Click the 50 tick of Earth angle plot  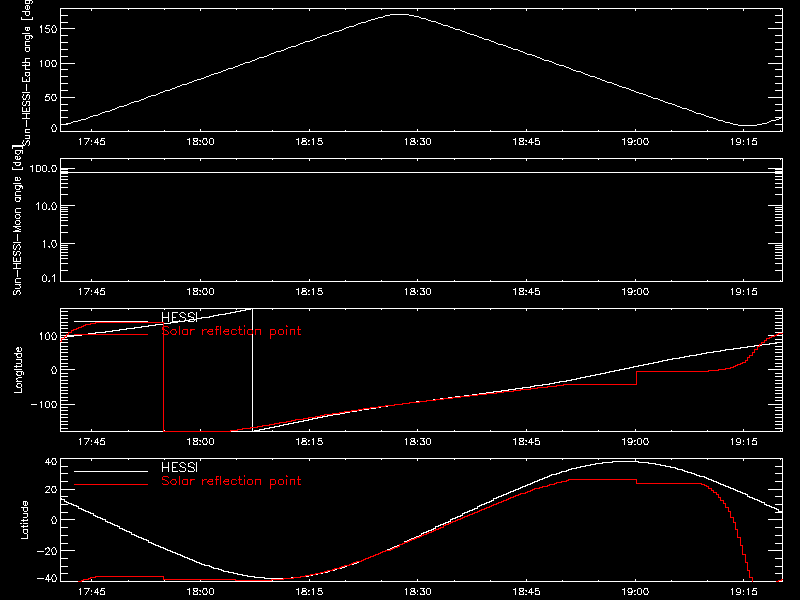point(51,97)
